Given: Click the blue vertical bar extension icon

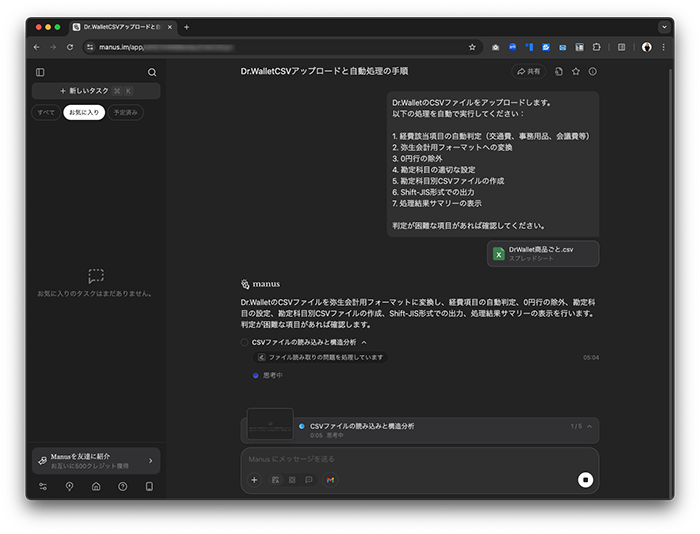Looking at the screenshot, I should [529, 47].
